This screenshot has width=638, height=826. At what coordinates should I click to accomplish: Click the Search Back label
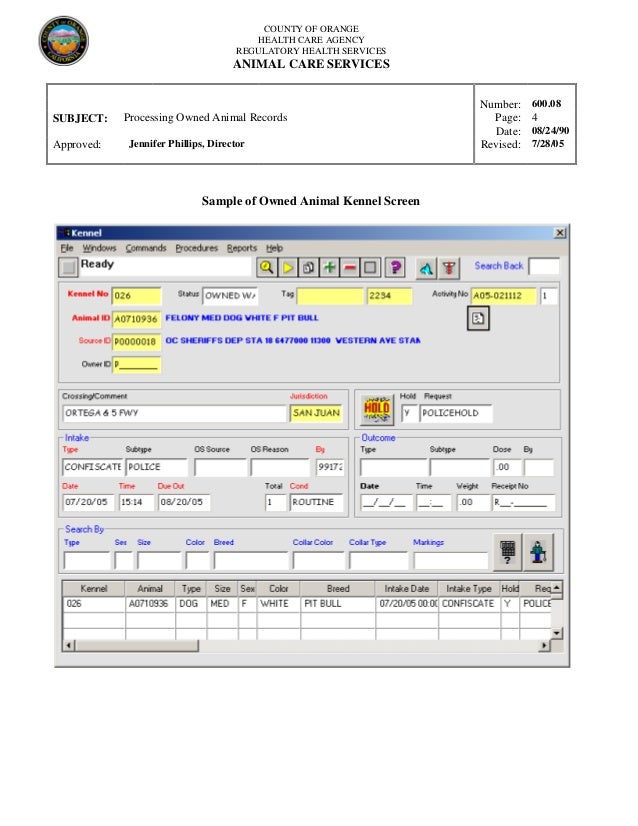pos(498,266)
